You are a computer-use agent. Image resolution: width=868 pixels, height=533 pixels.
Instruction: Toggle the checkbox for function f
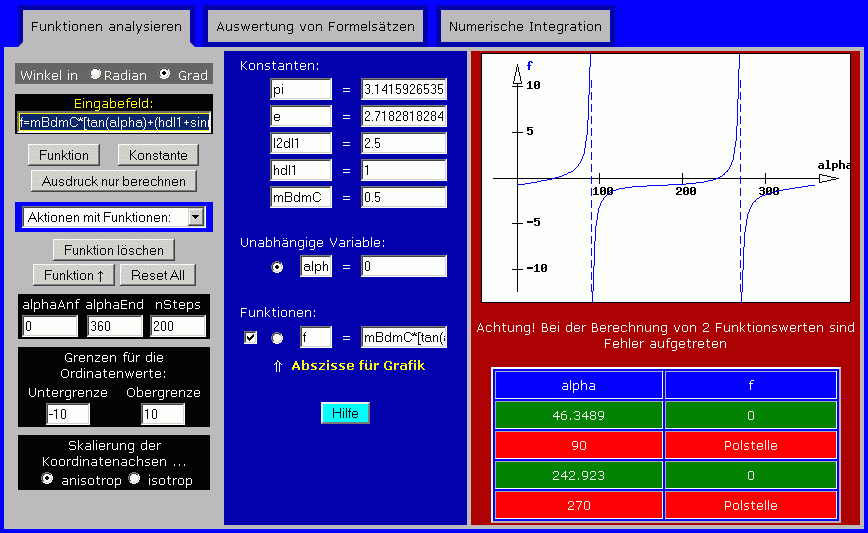[250, 338]
